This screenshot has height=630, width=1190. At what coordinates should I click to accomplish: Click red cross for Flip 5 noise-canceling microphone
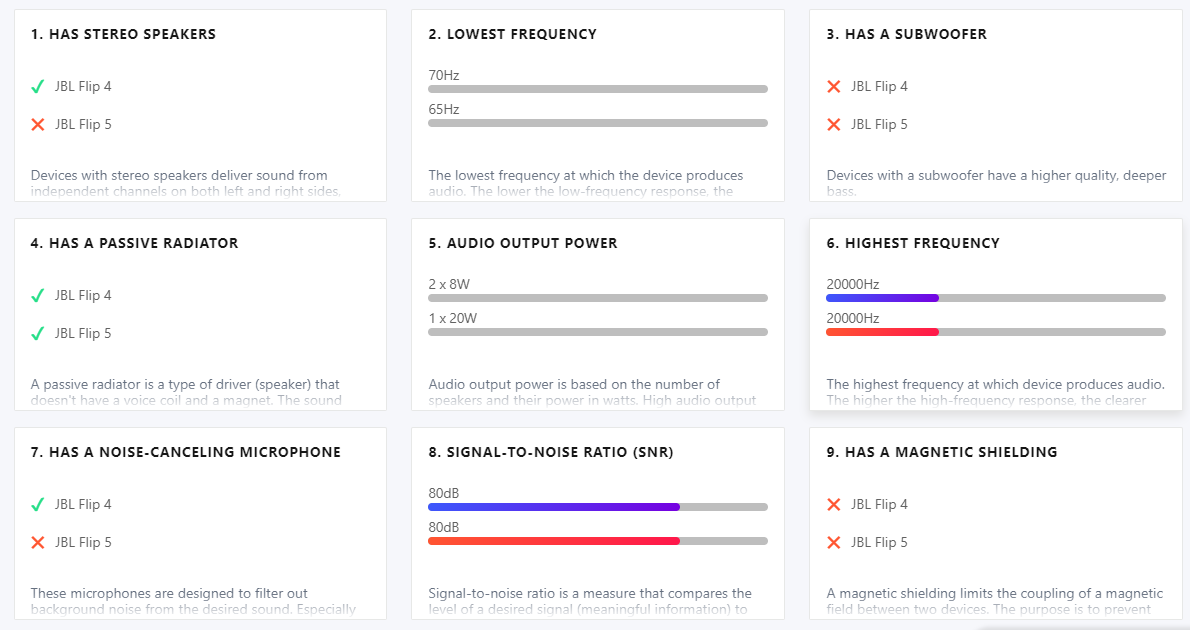coord(38,543)
